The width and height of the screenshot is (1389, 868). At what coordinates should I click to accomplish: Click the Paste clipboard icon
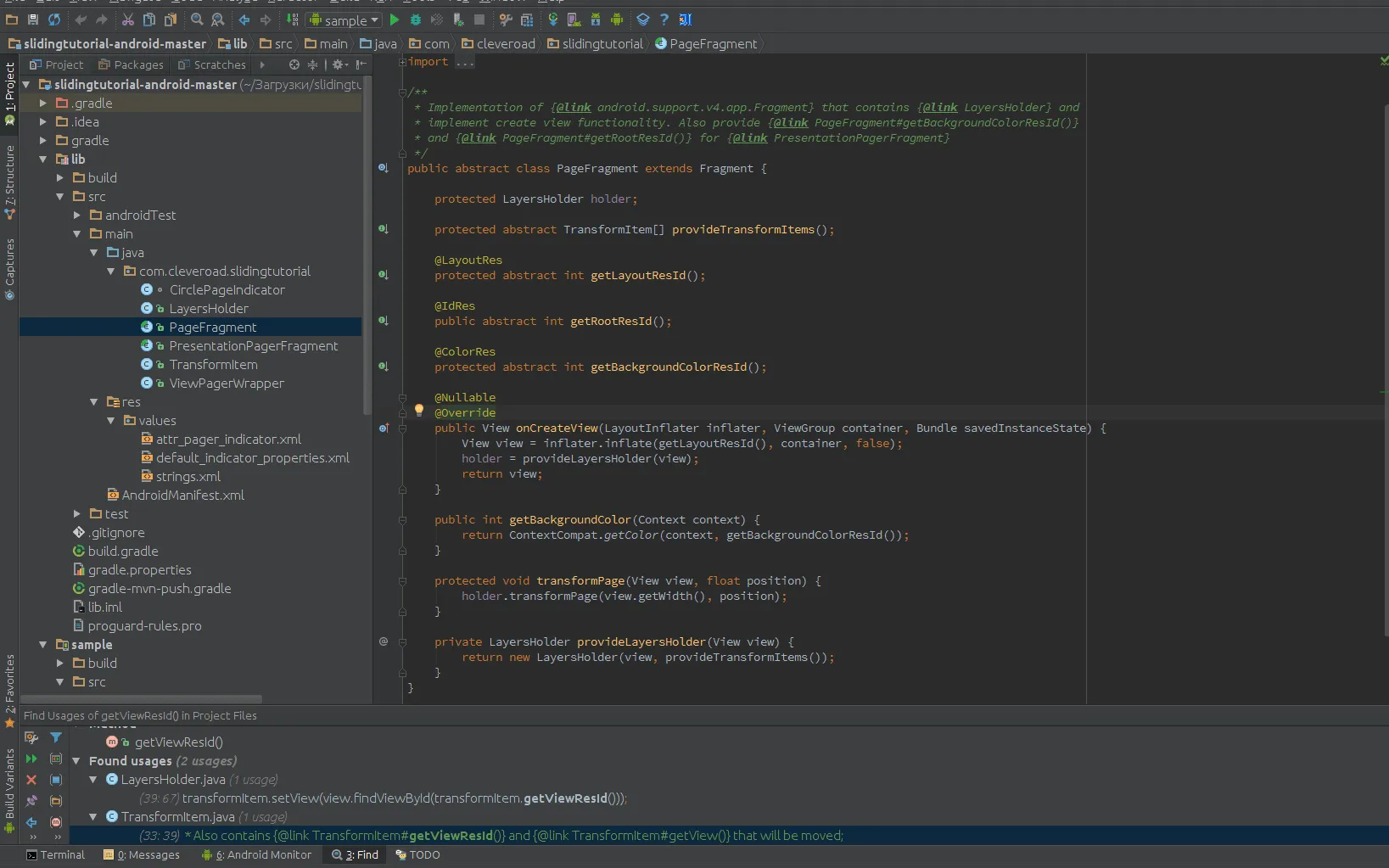click(171, 20)
